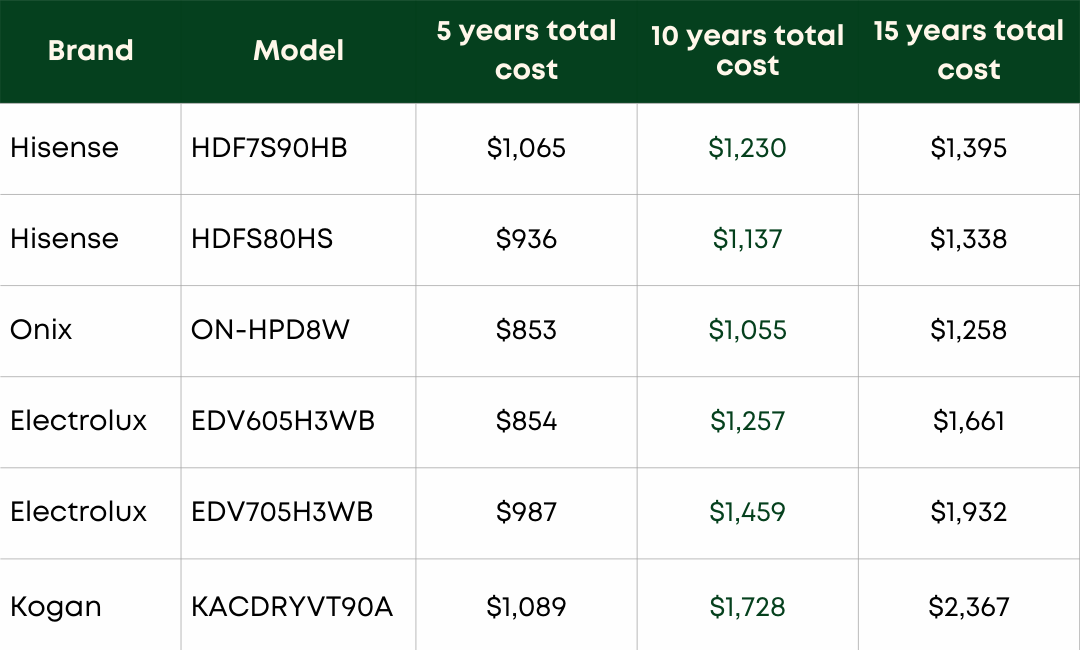The height and width of the screenshot is (650, 1080).
Task: Click the green $1,728 ten-year cost
Action: point(747,607)
